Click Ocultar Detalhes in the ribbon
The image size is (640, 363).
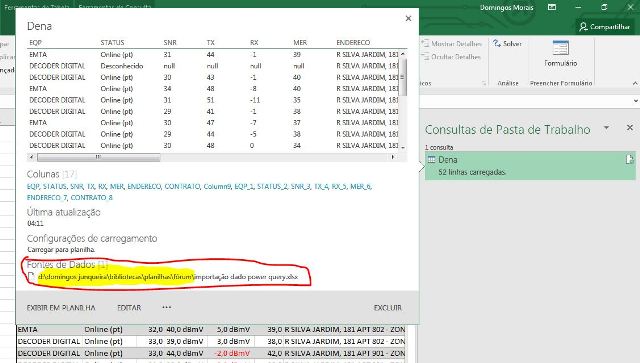coord(451,57)
